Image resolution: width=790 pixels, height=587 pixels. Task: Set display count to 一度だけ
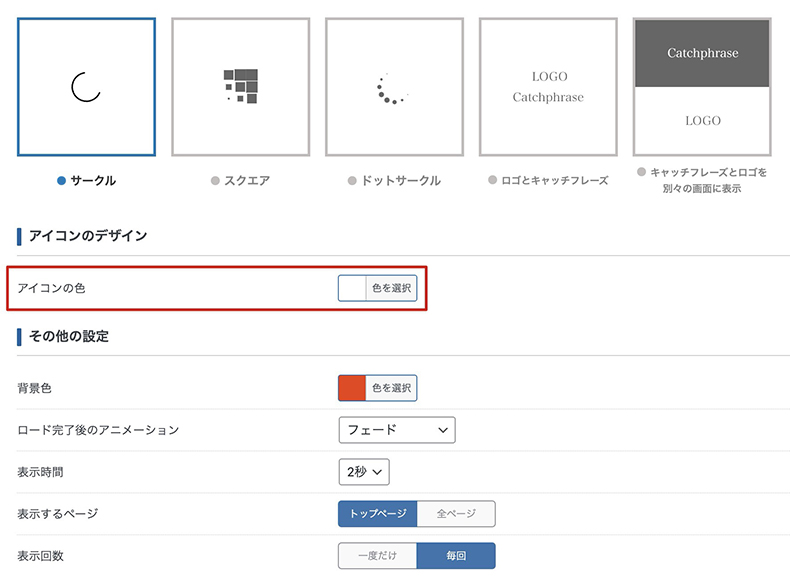pos(378,555)
